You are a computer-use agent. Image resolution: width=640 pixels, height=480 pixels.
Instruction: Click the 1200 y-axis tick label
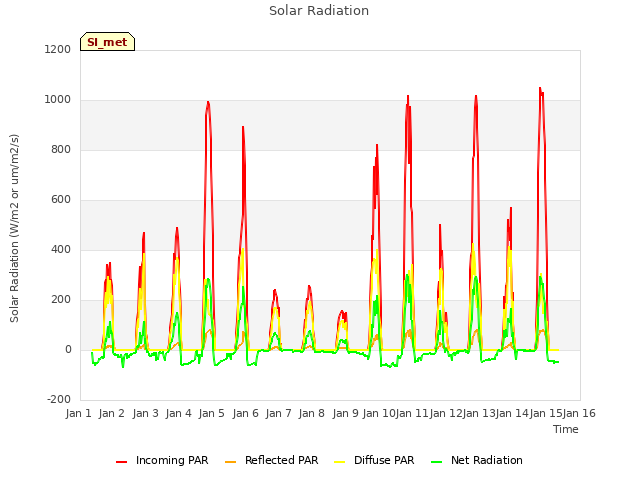58,49
